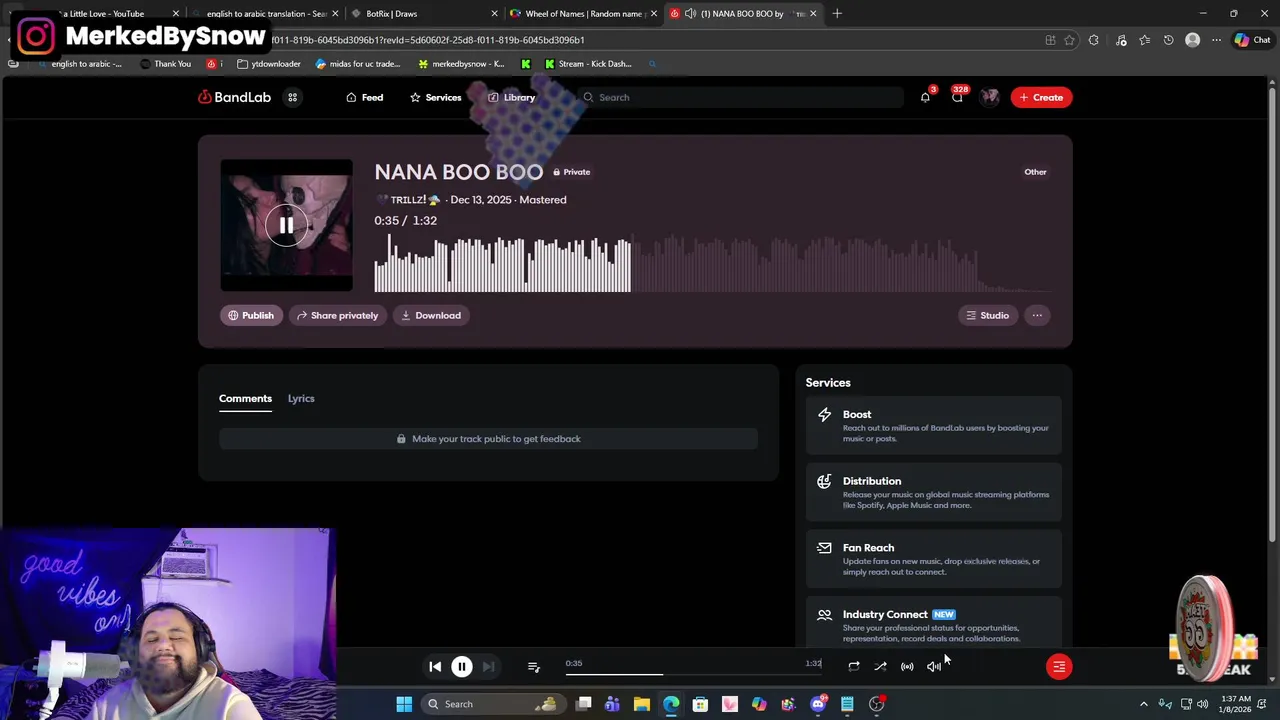Viewport: 1280px width, 720px height.
Task: Open Stream - Kick Dash bookmark
Action: pos(587,64)
